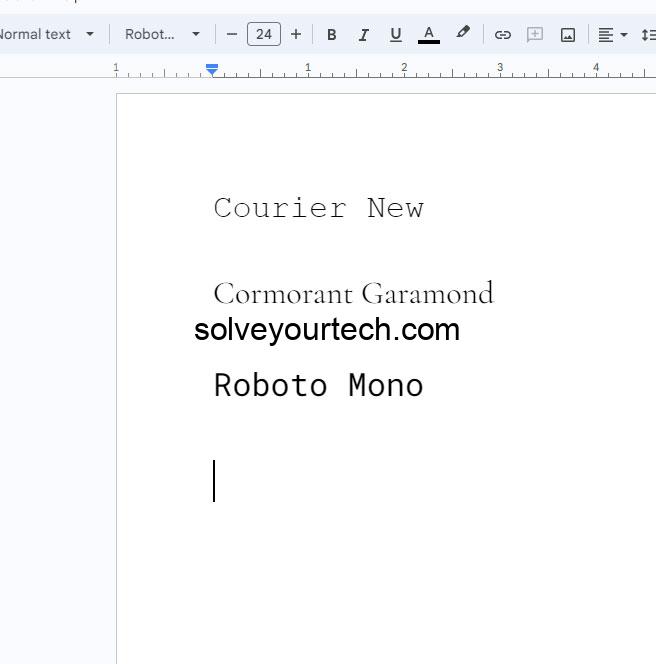Toggle underline formatting
This screenshot has height=664, width=656.
(x=396, y=34)
